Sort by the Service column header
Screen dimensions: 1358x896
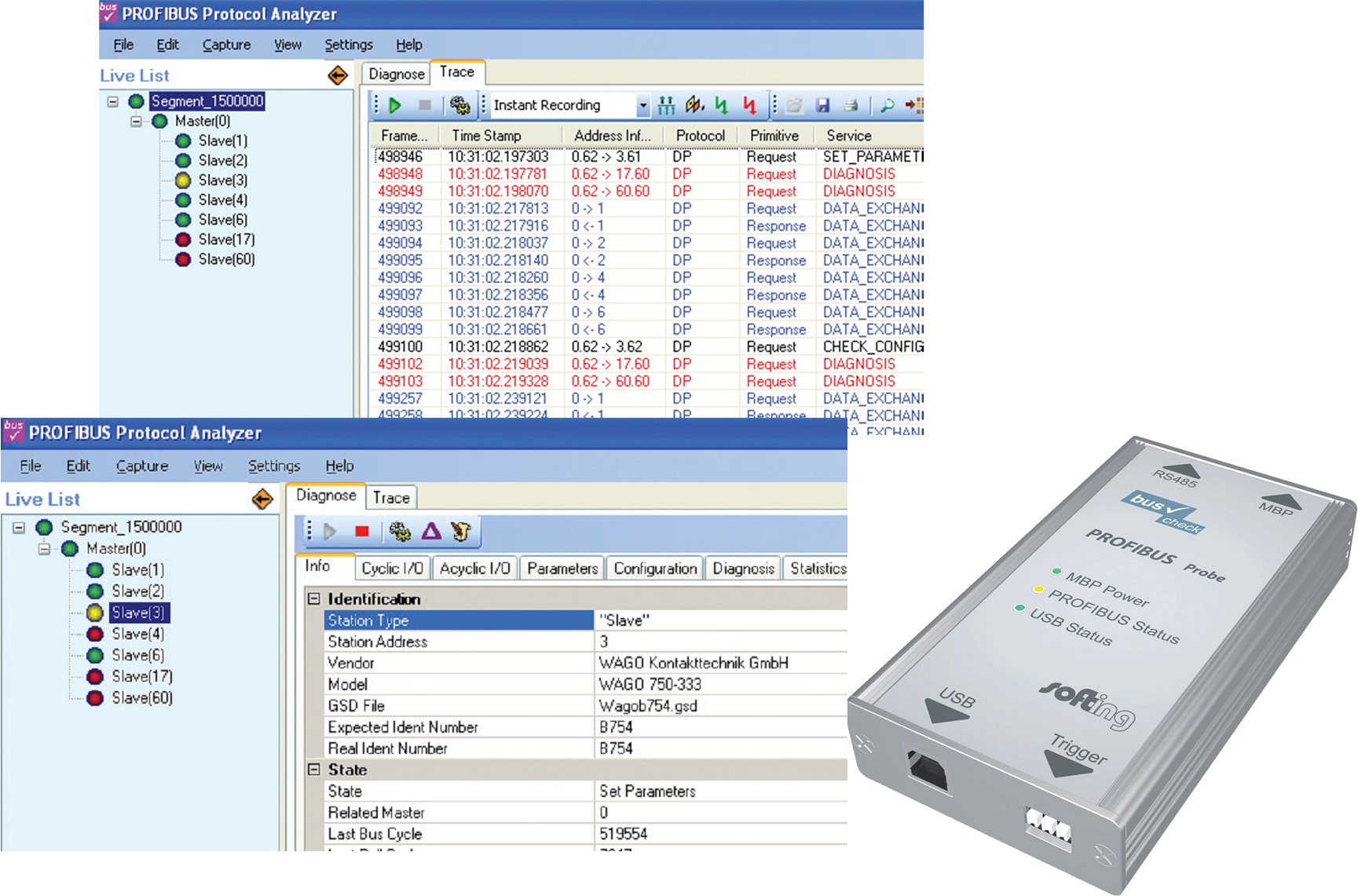point(869,135)
